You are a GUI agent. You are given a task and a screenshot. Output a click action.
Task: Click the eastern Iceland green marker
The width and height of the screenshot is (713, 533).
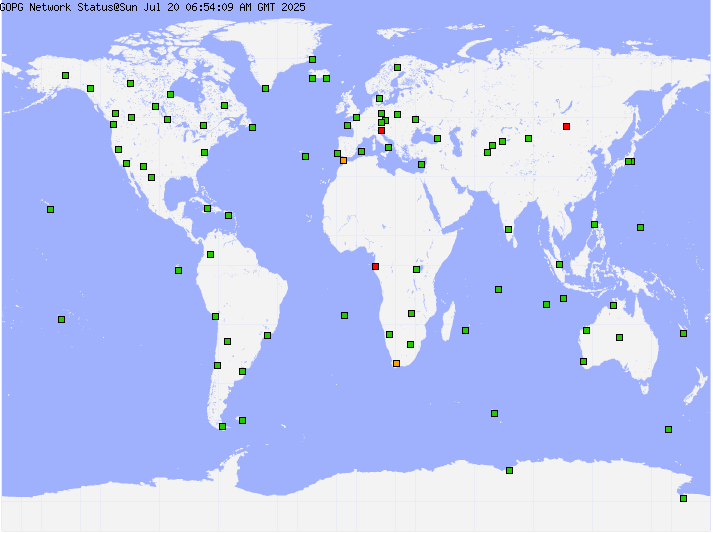pyautogui.click(x=326, y=79)
